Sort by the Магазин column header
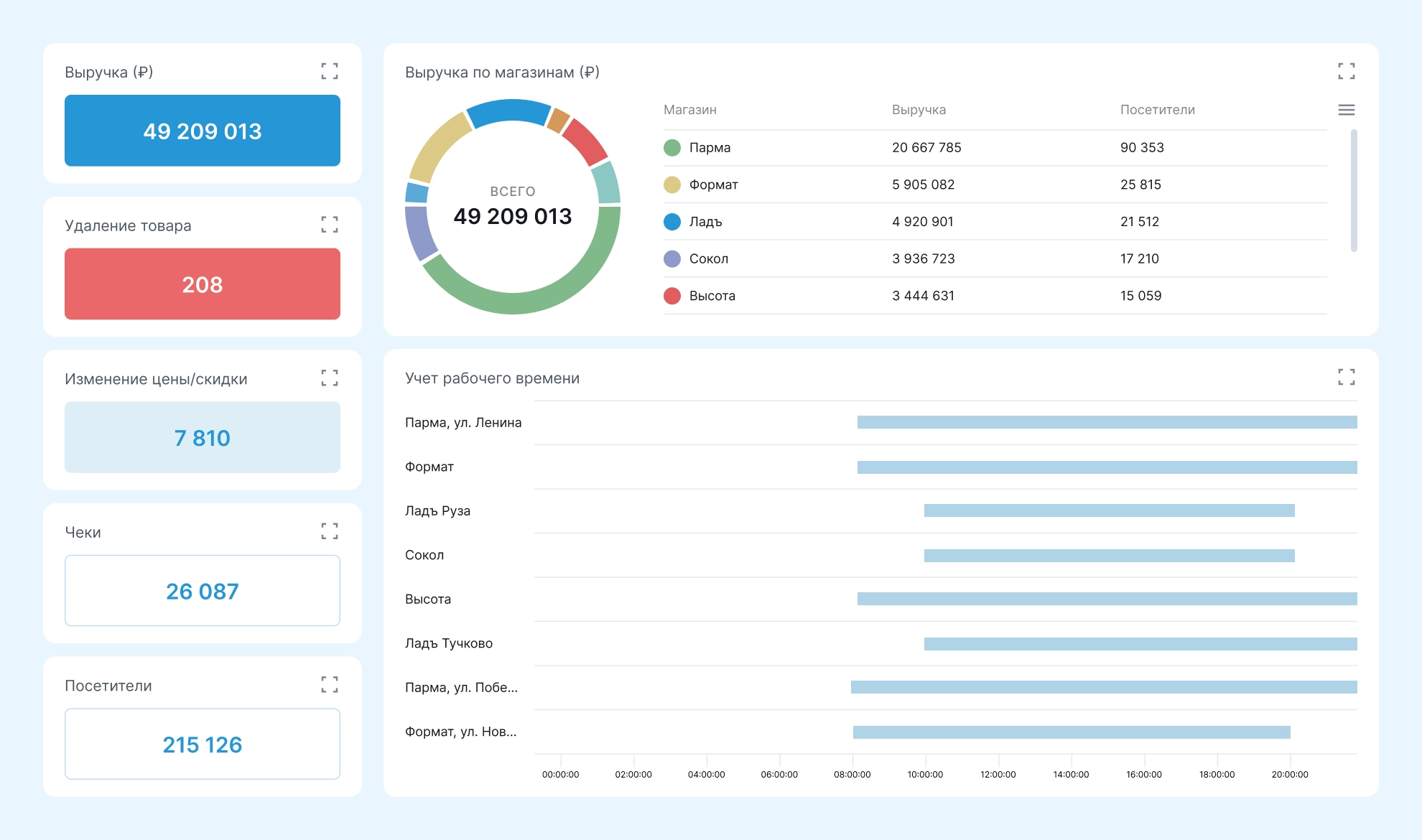This screenshot has width=1422, height=840. click(x=690, y=110)
